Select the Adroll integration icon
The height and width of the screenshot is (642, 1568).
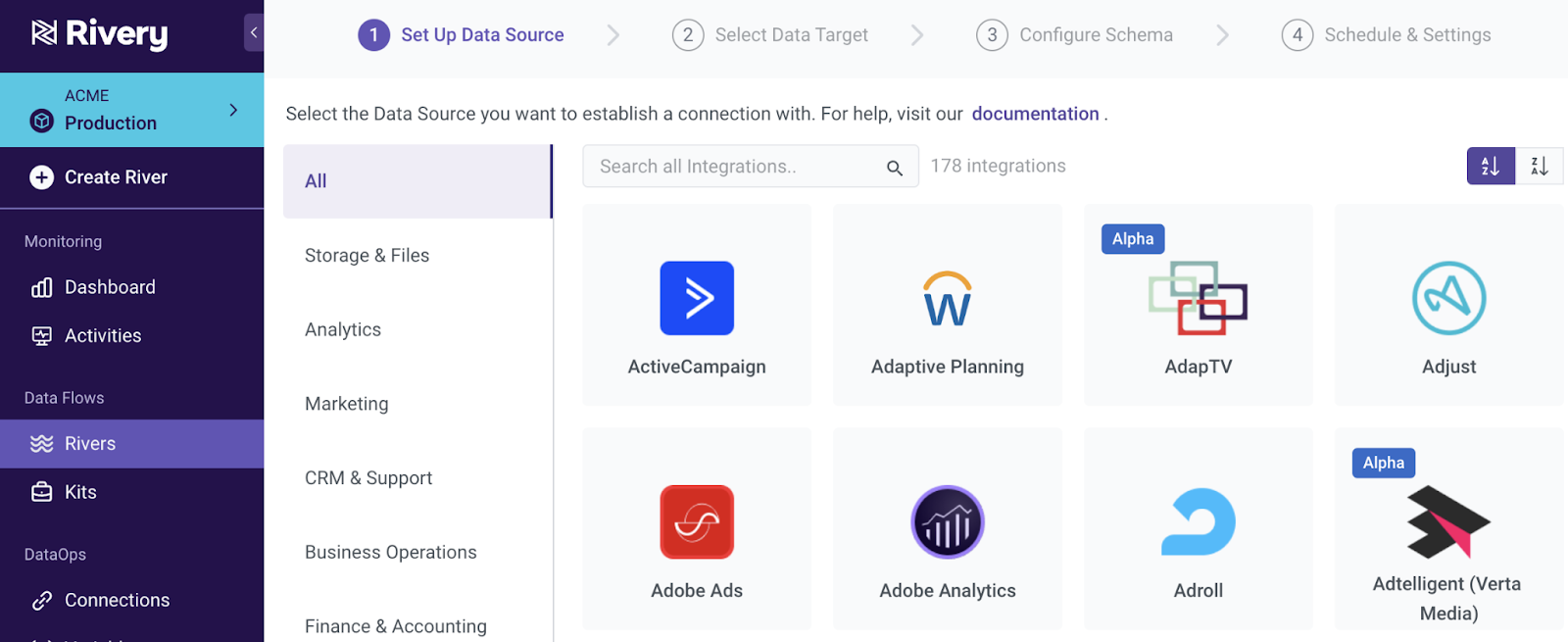[x=1198, y=522]
